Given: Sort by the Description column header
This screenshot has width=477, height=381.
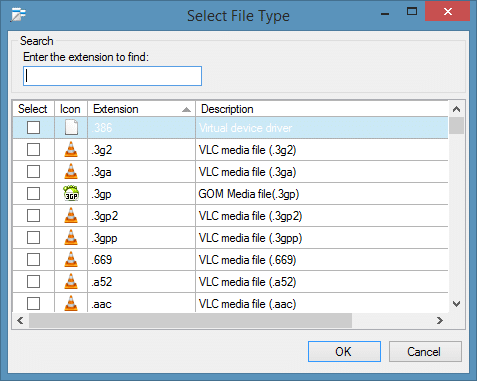Looking at the screenshot, I should click(x=322, y=109).
